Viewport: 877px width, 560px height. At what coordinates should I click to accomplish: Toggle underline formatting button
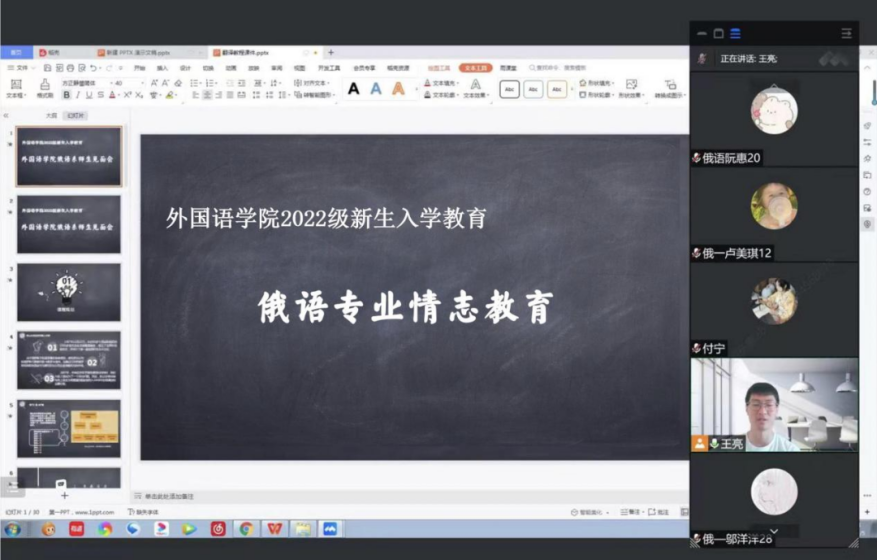coord(89,95)
